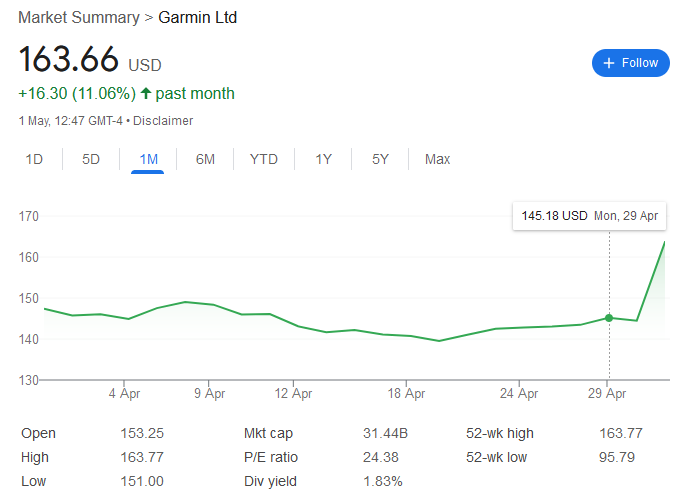Viewport: 682px width, 495px height.
Task: Click the 9 Apr axis label
Action: [209, 394]
